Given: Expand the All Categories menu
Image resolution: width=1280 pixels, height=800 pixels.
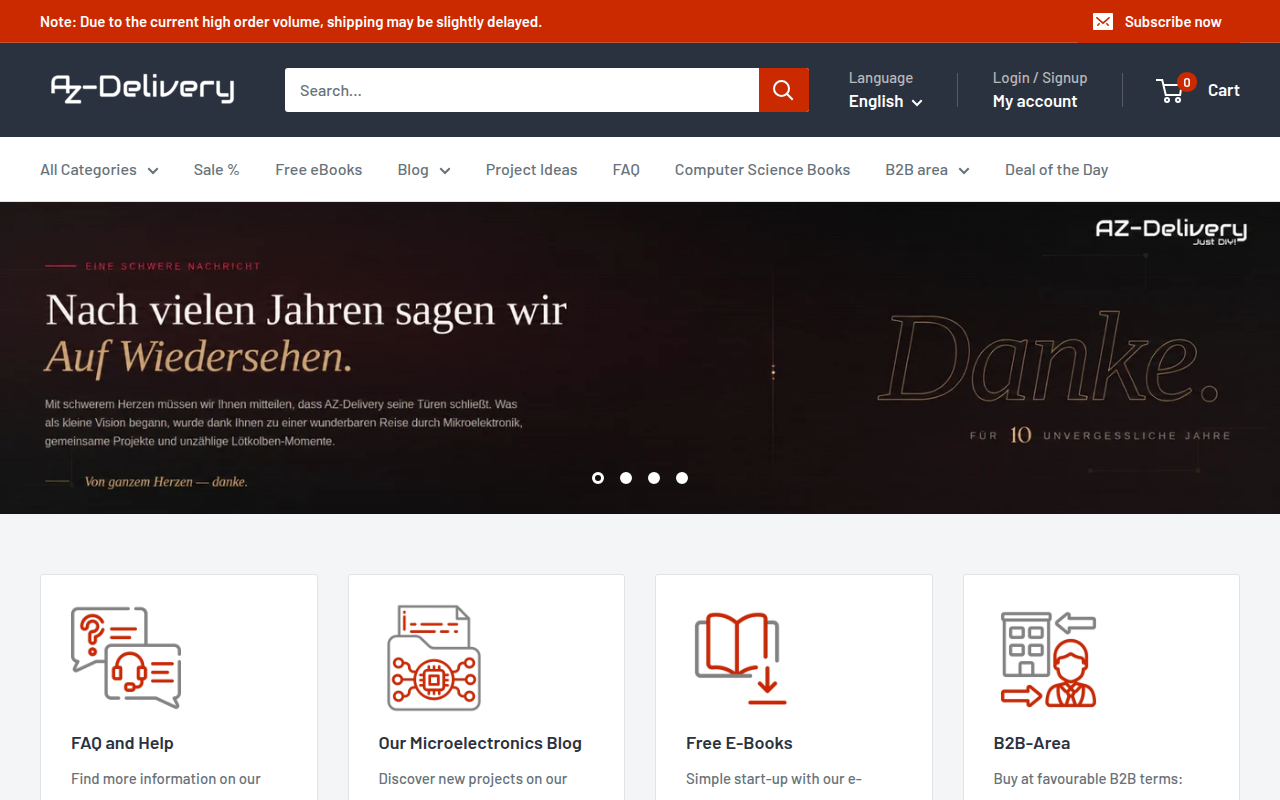Looking at the screenshot, I should (x=99, y=170).
